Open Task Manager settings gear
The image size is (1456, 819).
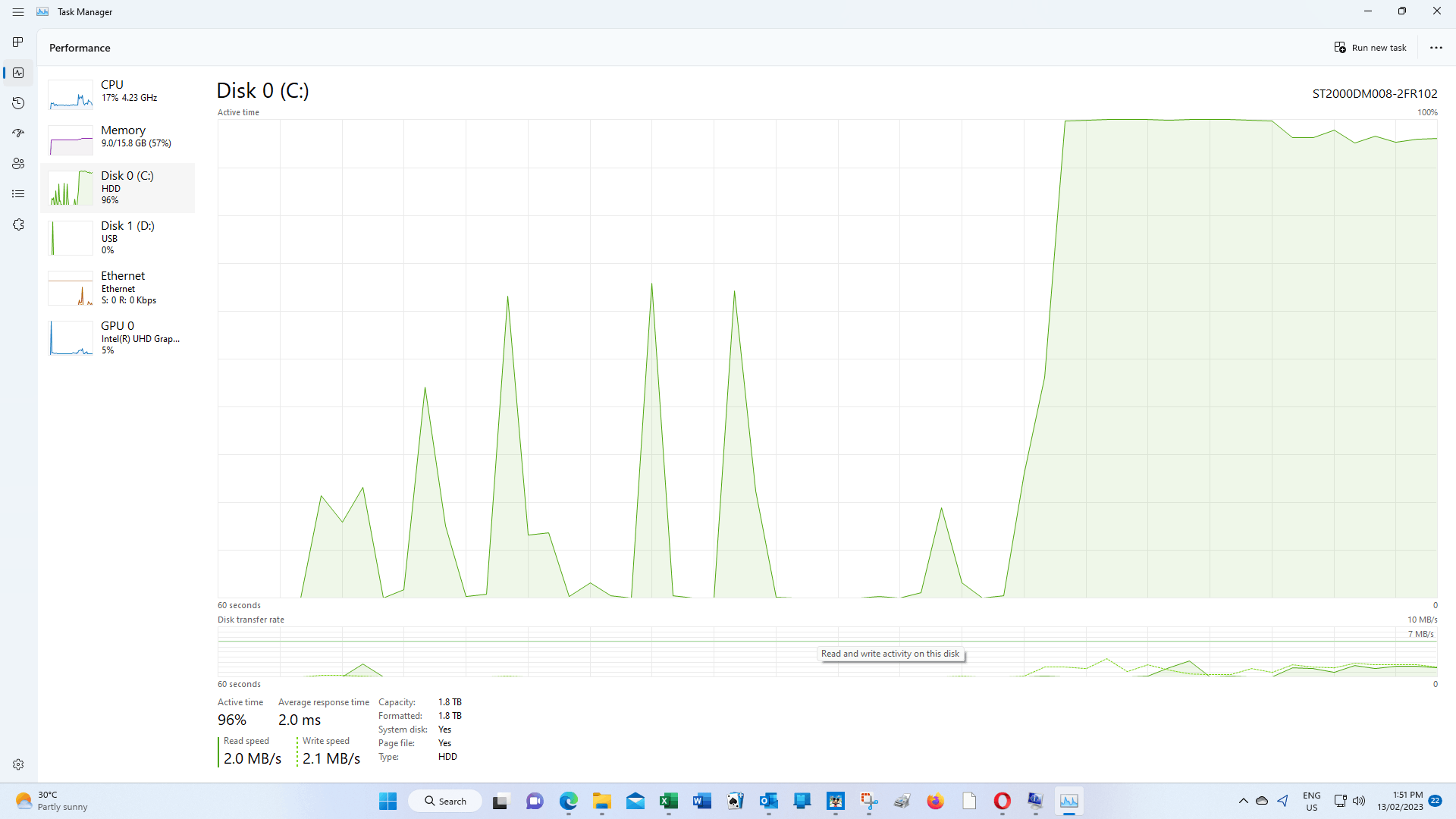point(18,764)
